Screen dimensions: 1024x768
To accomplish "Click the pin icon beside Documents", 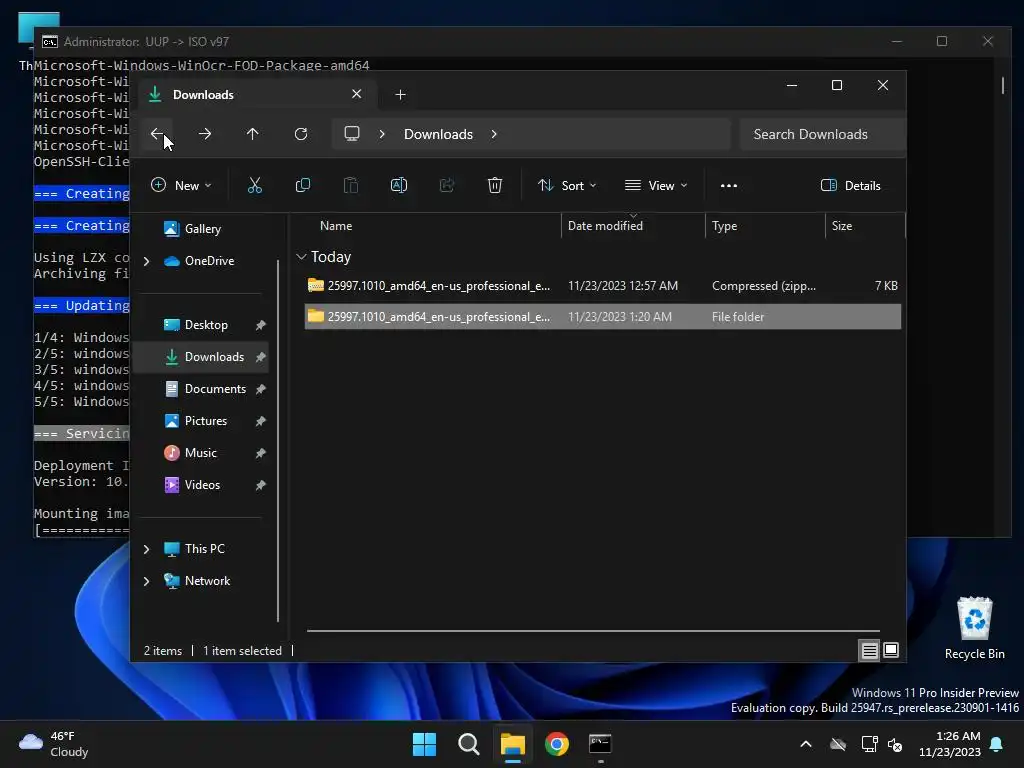I will pyautogui.click(x=261, y=389).
